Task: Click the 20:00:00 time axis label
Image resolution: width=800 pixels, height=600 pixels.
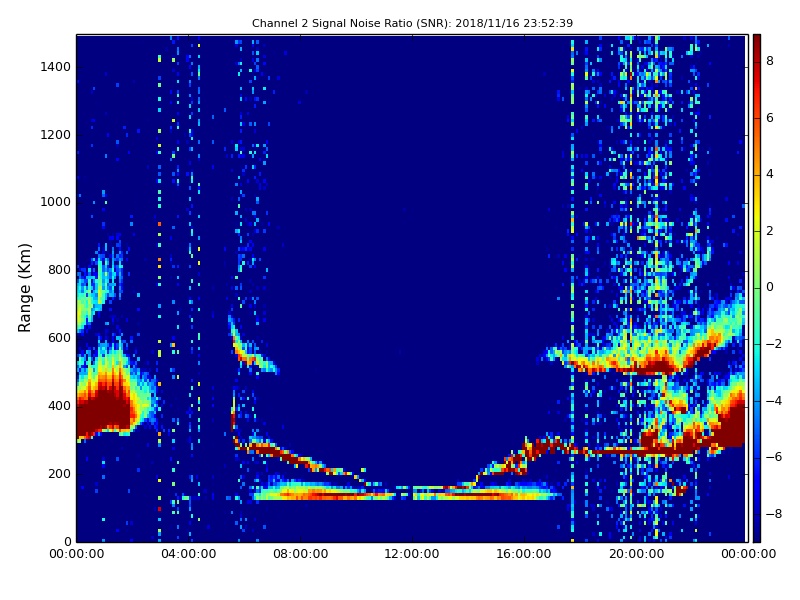Action: (x=636, y=554)
